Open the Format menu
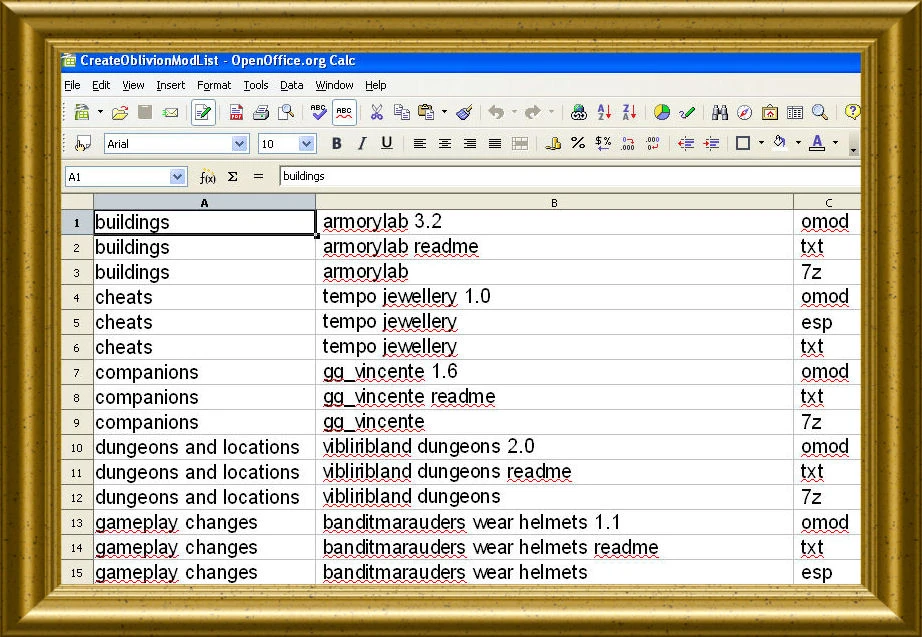Viewport: 922px width, 637px height. (214, 85)
